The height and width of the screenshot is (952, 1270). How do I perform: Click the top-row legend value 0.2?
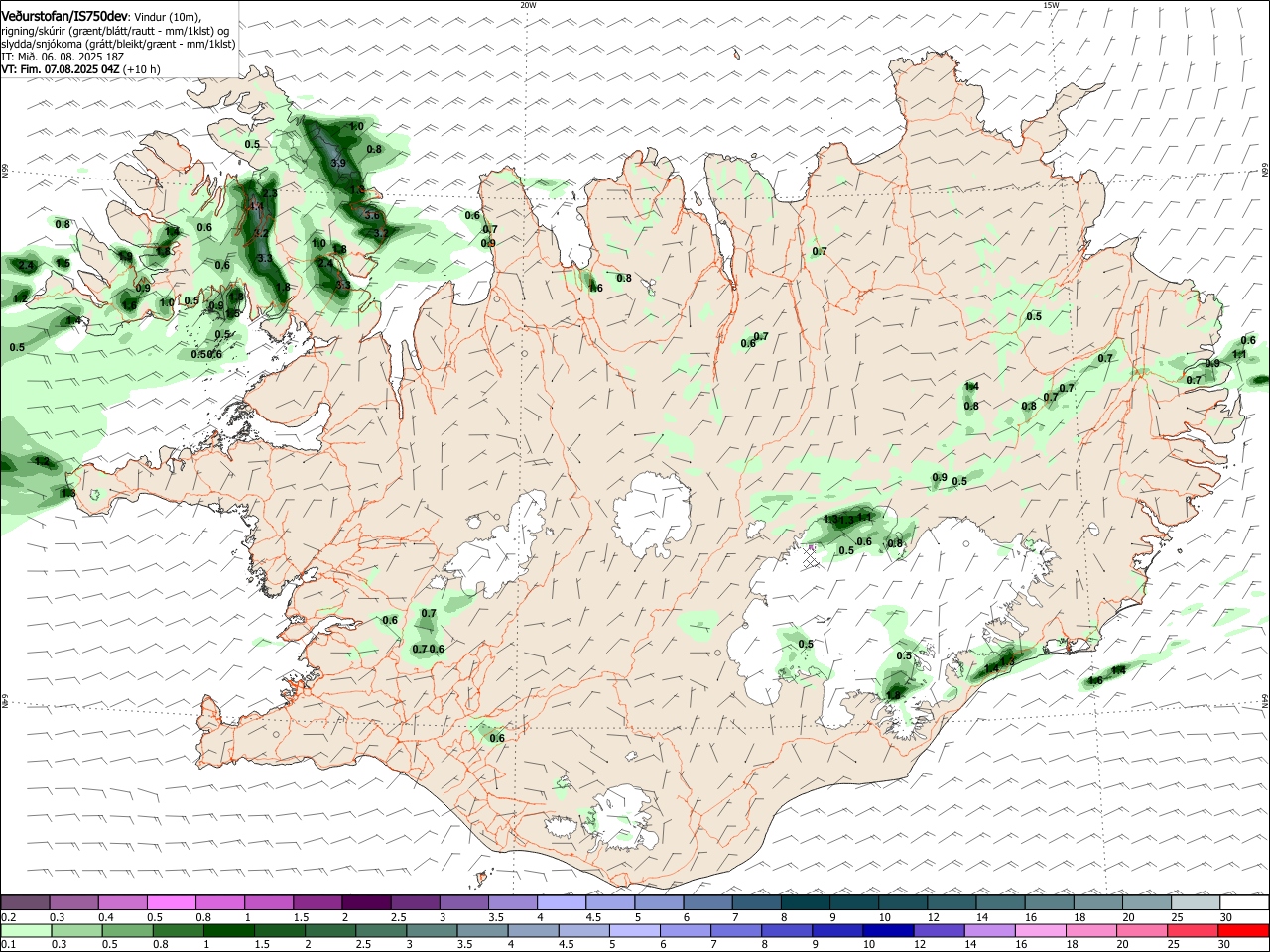[9, 917]
